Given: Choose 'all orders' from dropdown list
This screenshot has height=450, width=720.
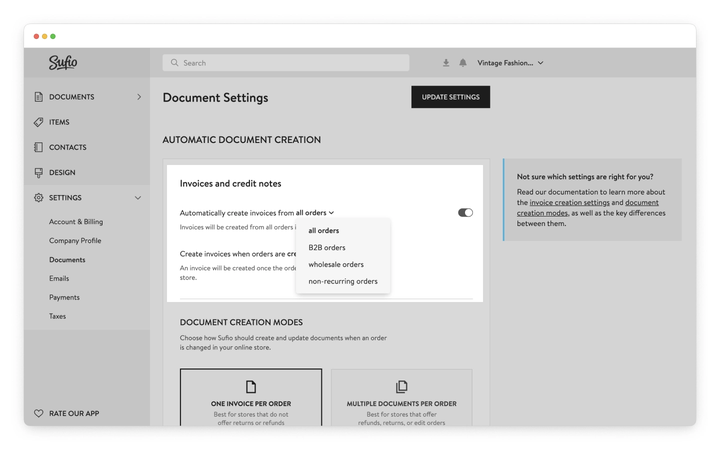Looking at the screenshot, I should coord(324,231).
